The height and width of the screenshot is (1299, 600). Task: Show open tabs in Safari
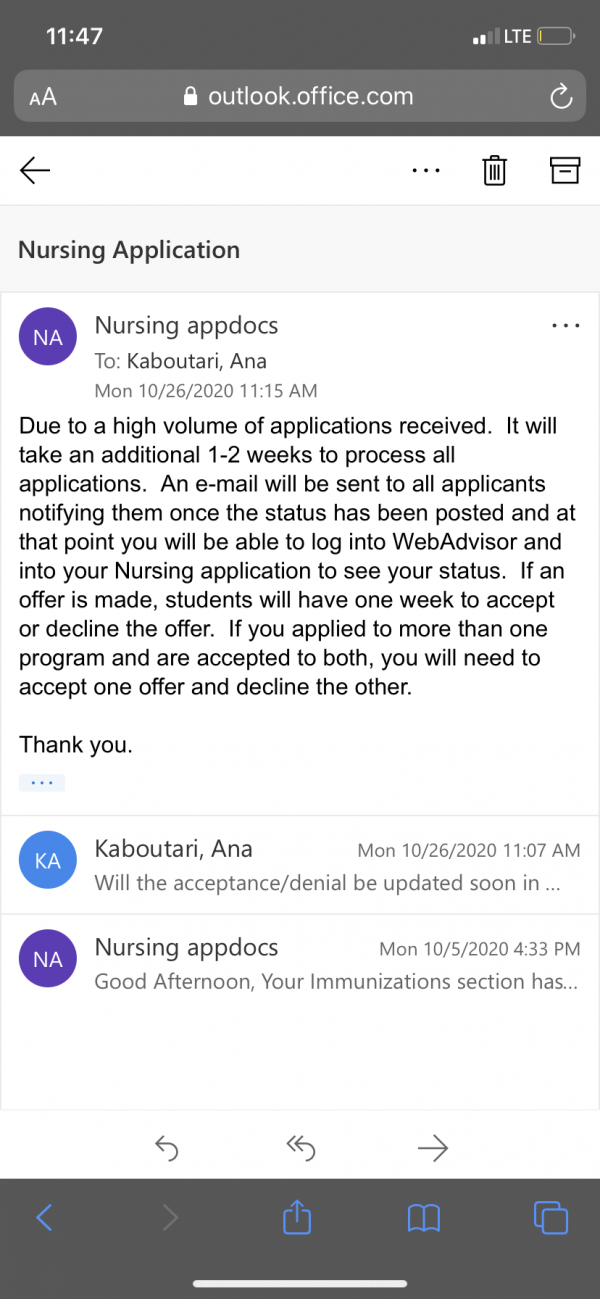pyautogui.click(x=551, y=1217)
